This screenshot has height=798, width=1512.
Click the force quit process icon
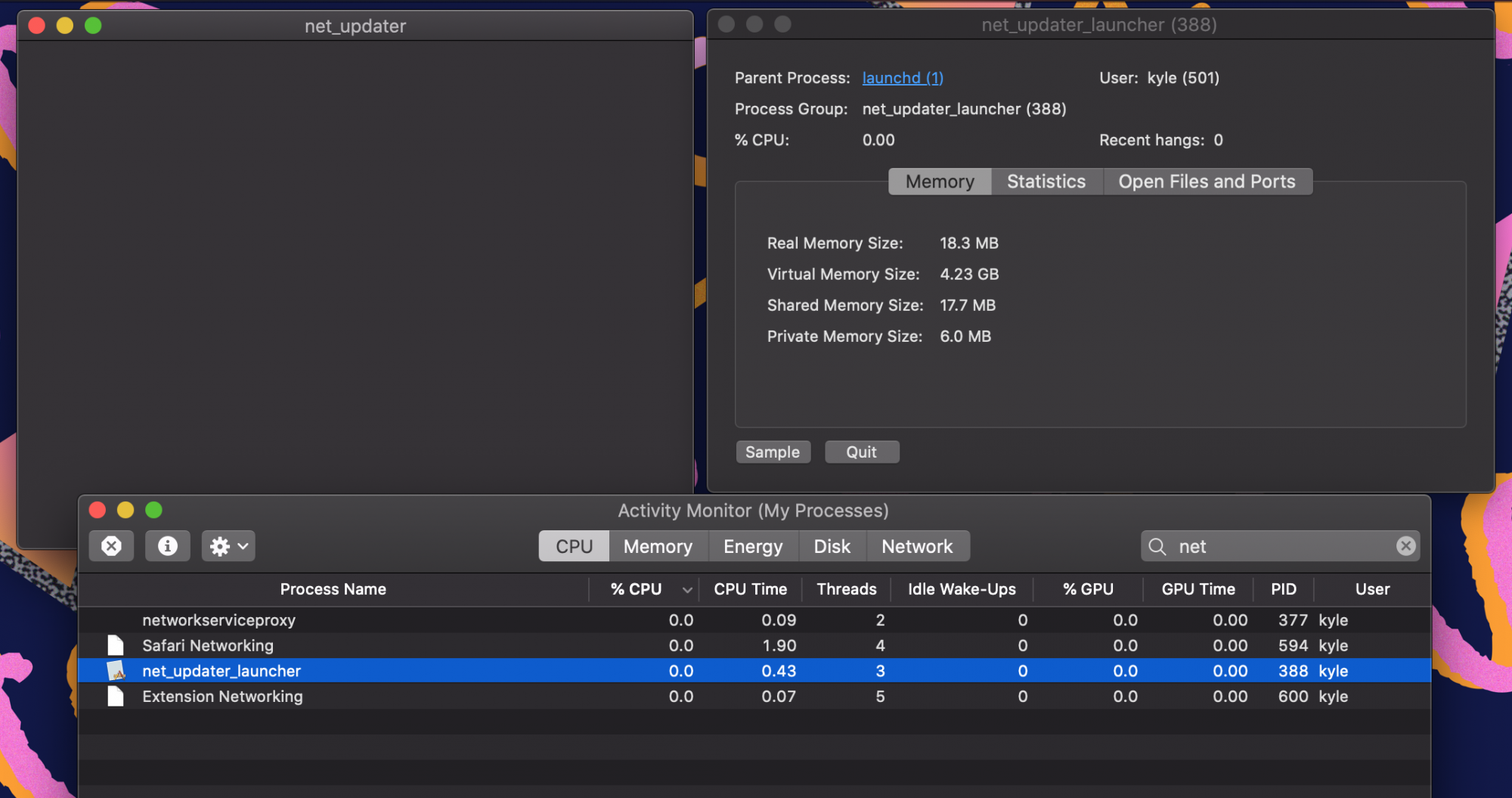coord(111,546)
